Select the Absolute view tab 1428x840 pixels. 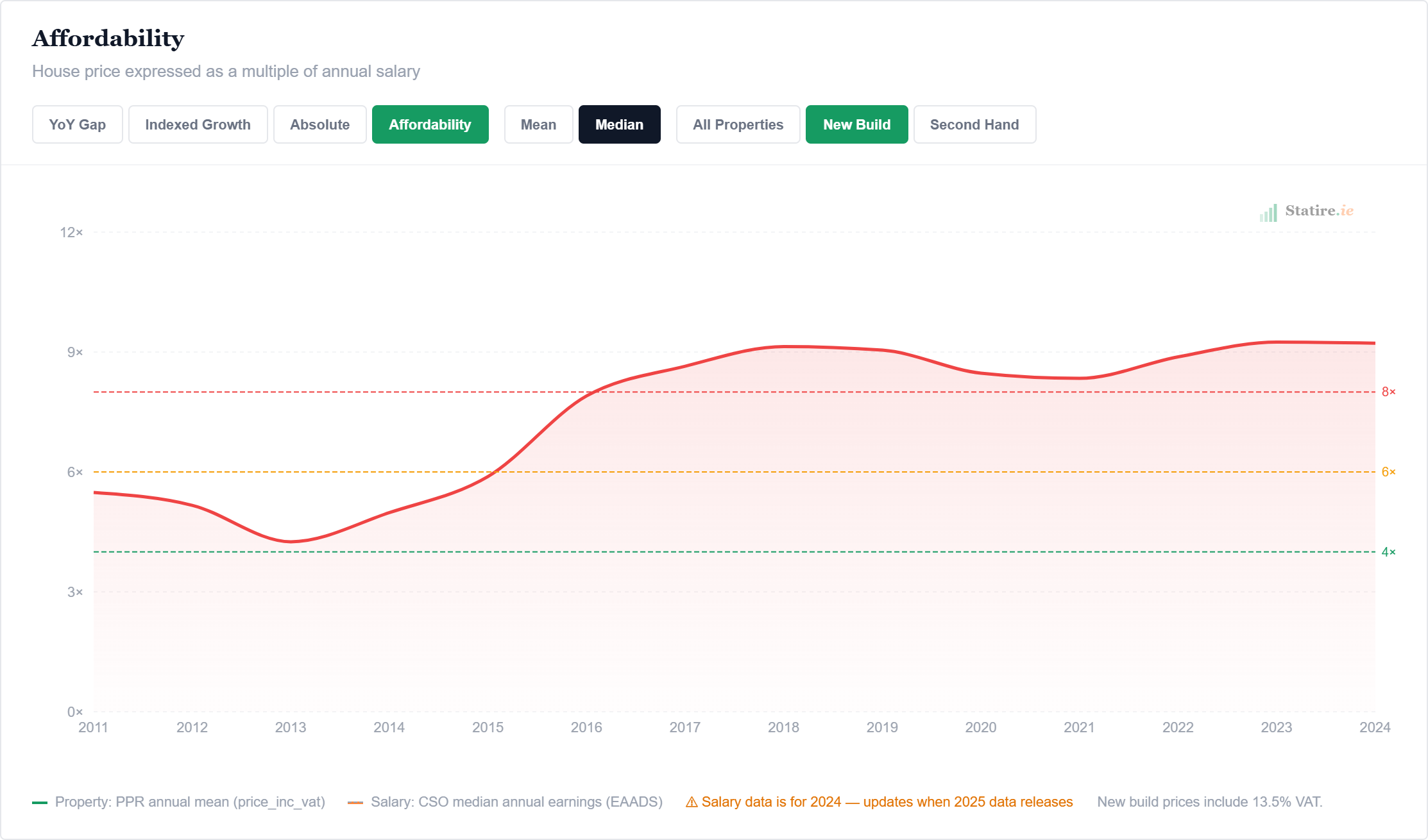click(319, 124)
